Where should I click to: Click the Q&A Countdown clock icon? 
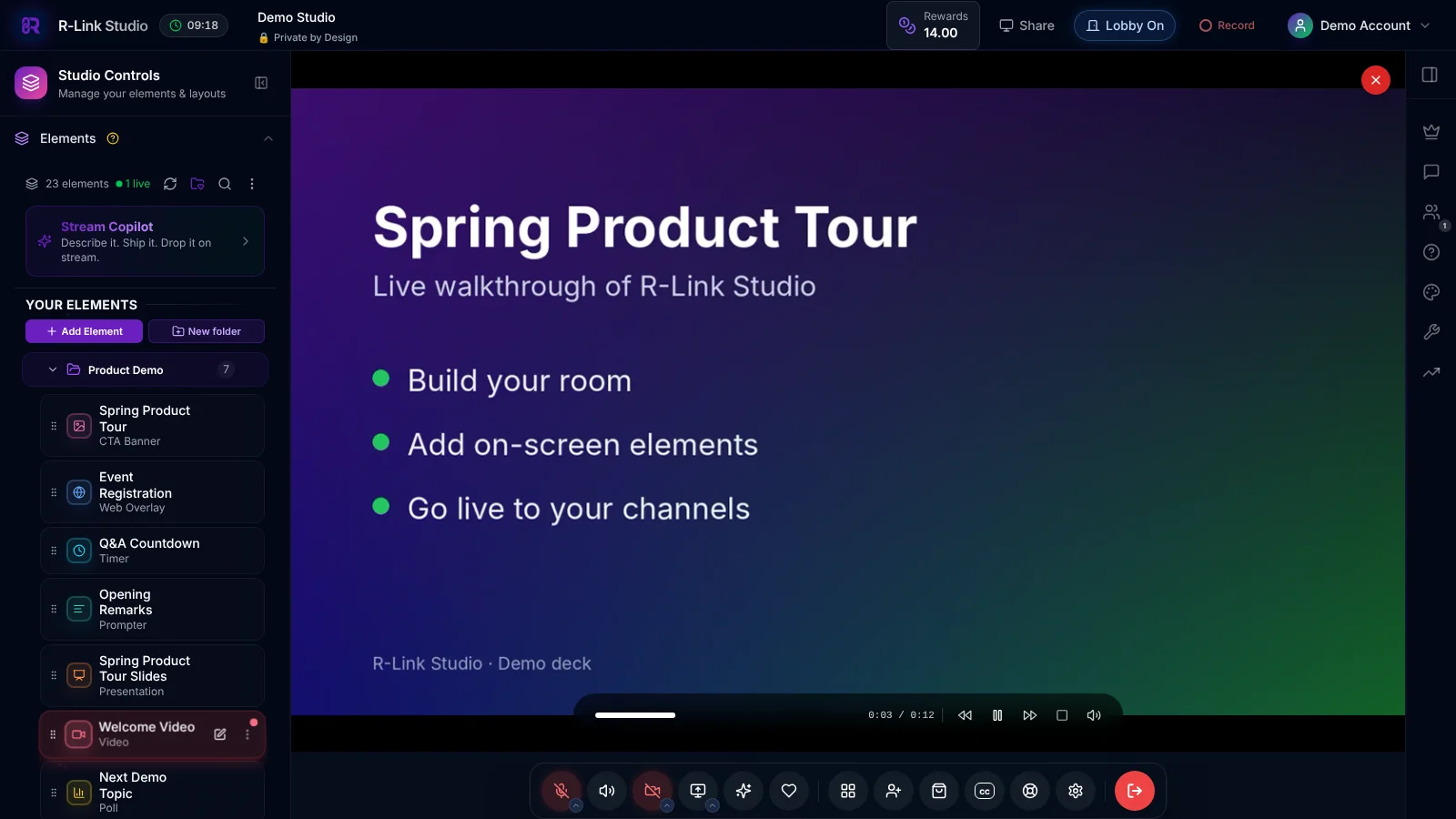tap(79, 551)
